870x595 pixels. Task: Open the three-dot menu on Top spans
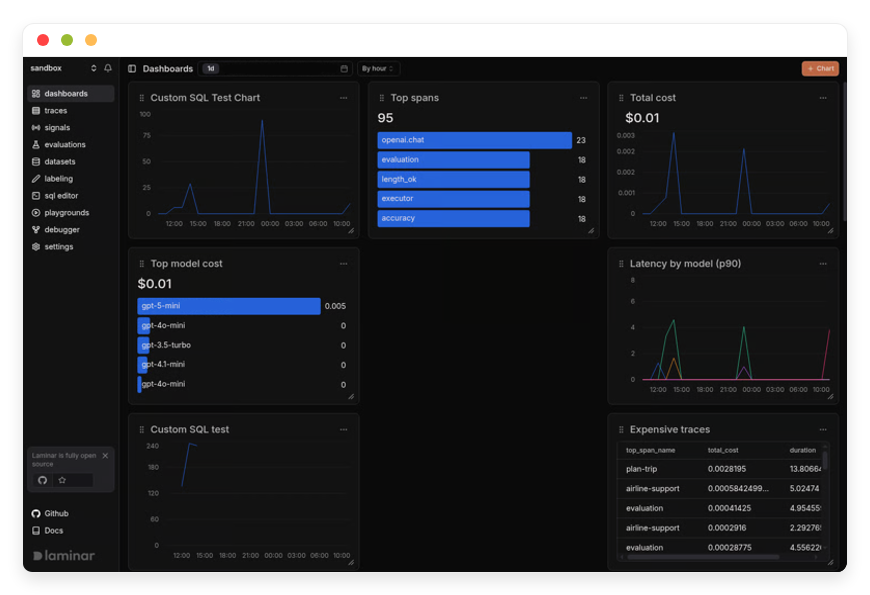pos(583,98)
